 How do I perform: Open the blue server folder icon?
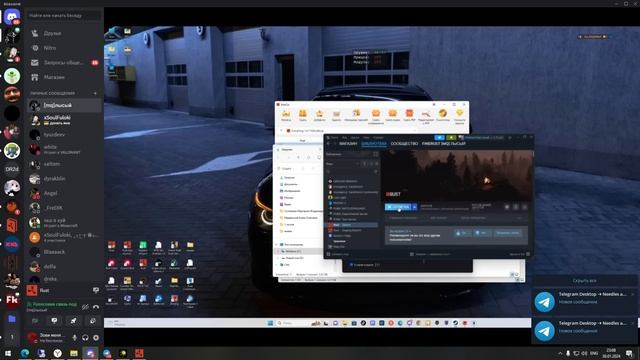[12, 319]
